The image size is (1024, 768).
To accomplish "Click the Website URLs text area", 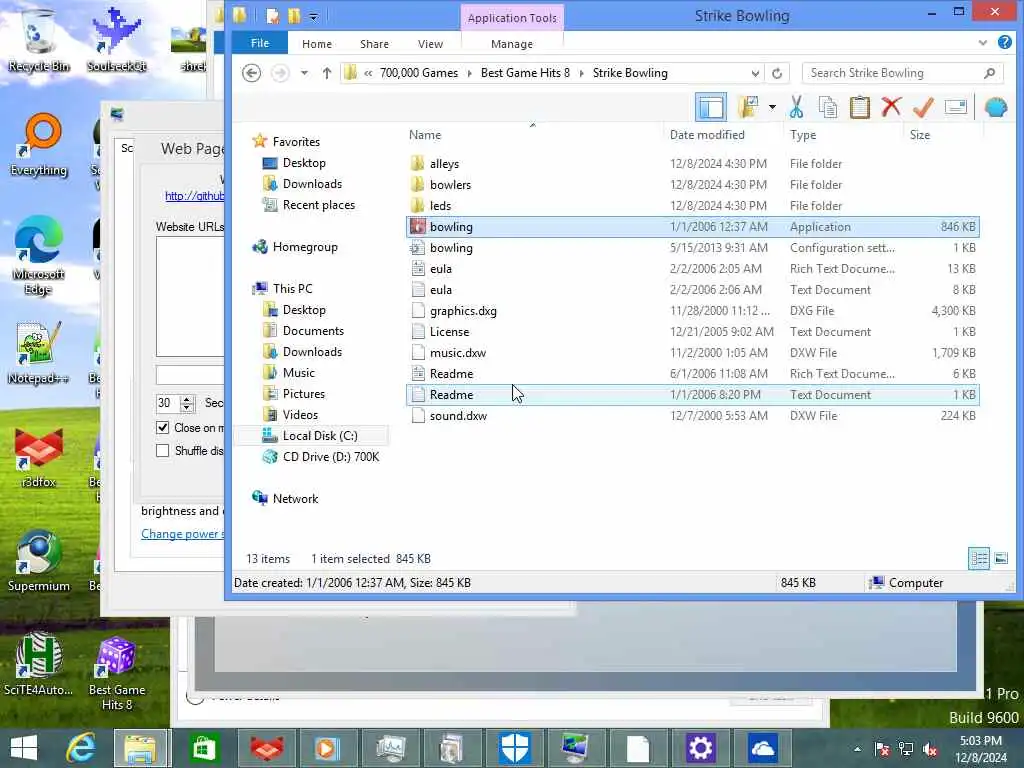I will (x=190, y=296).
